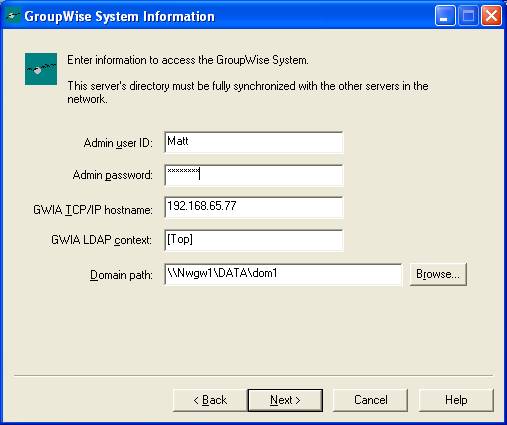Viewport: 507px width, 425px height.
Task: Go to the previous step with Back
Action: [210, 400]
